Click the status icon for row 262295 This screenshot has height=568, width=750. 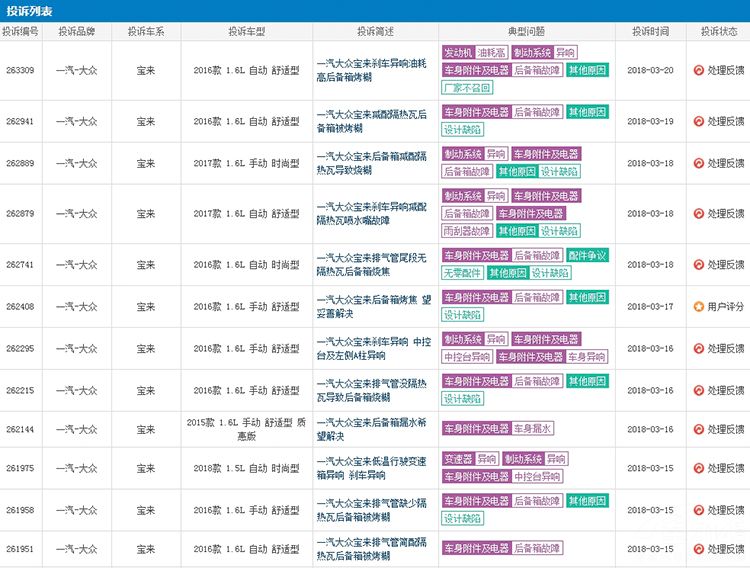[x=698, y=348]
